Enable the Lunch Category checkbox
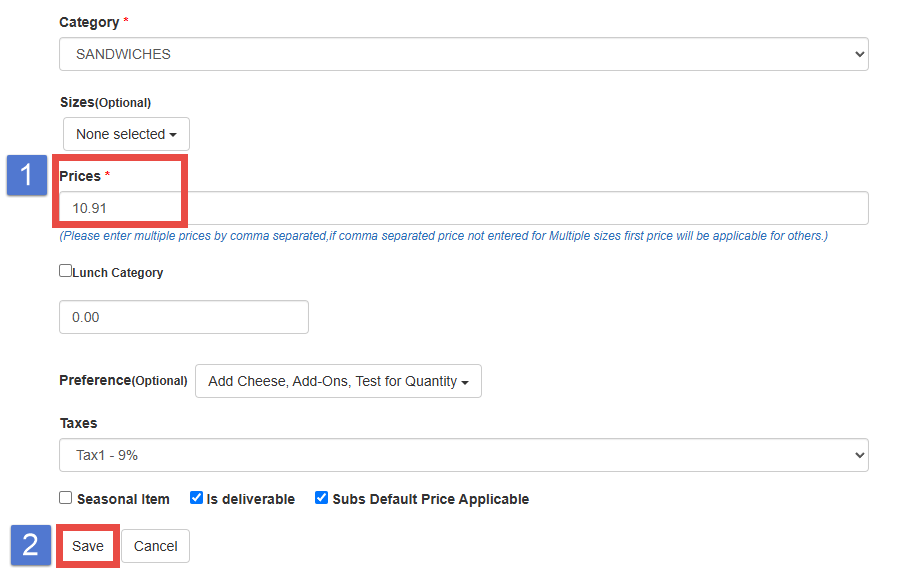Image resolution: width=904 pixels, height=580 pixels. 66,271
